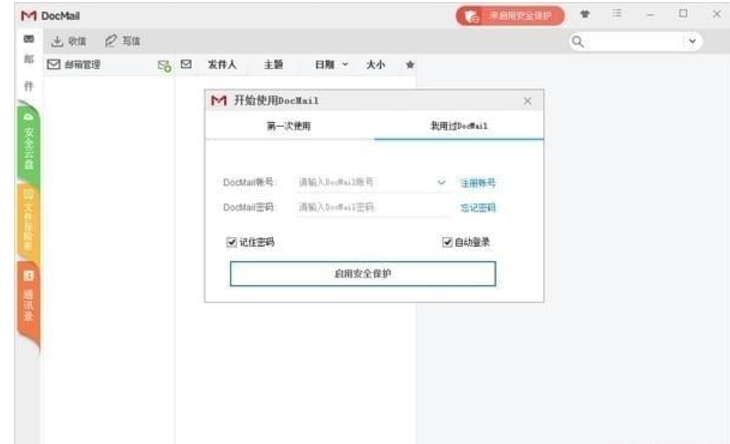
Task: Click the 收信 receive mail icon
Action: click(x=57, y=41)
